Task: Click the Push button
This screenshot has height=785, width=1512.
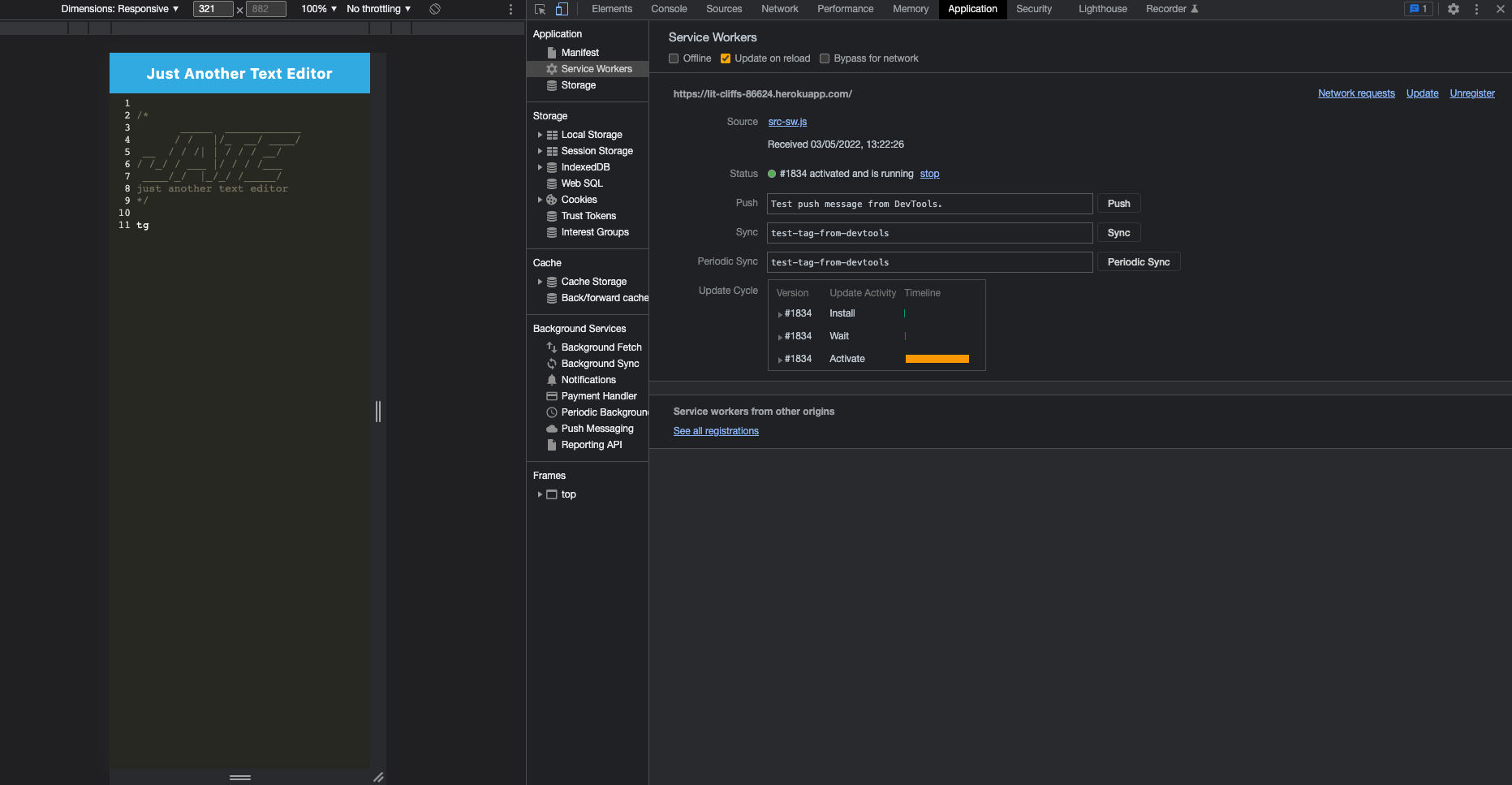Action: (x=1118, y=204)
